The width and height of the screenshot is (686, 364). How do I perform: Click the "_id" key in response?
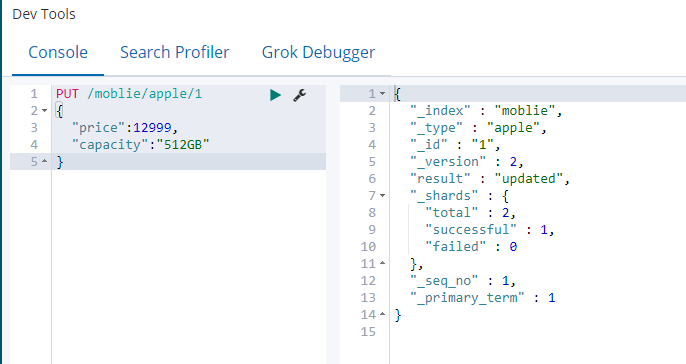click(x=428, y=145)
